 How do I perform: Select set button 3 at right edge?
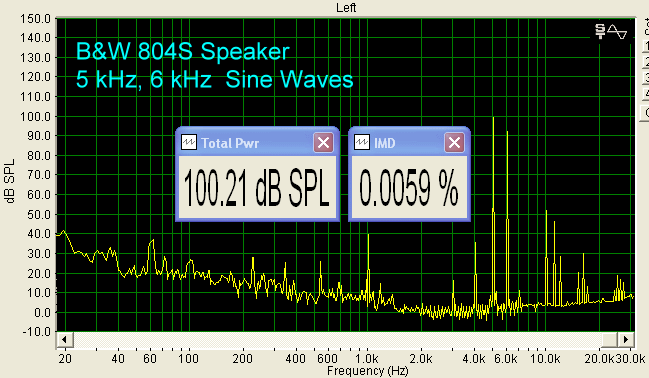[646, 78]
